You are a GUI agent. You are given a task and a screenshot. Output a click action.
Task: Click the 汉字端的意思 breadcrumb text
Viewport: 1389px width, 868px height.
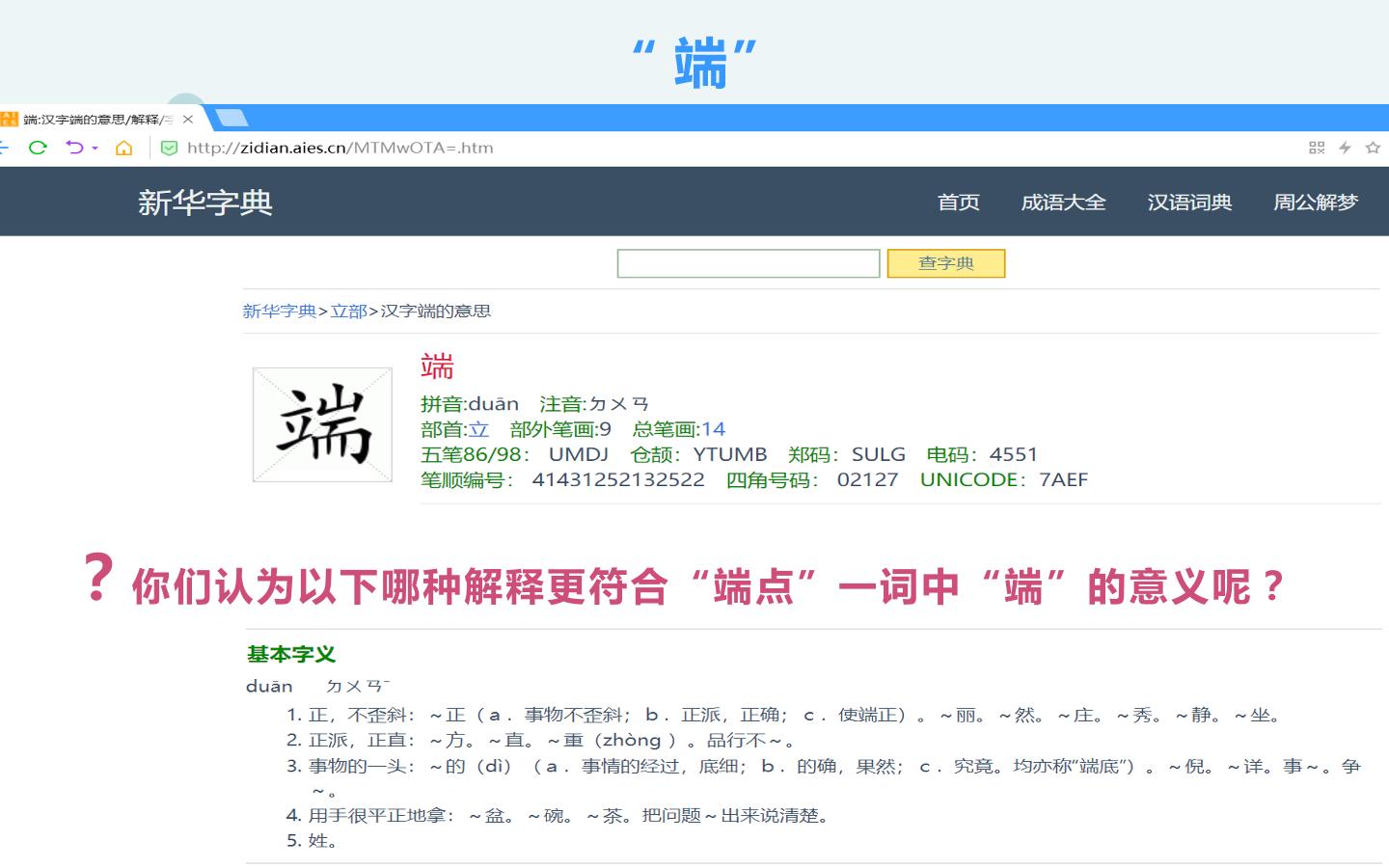pyautogui.click(x=436, y=311)
